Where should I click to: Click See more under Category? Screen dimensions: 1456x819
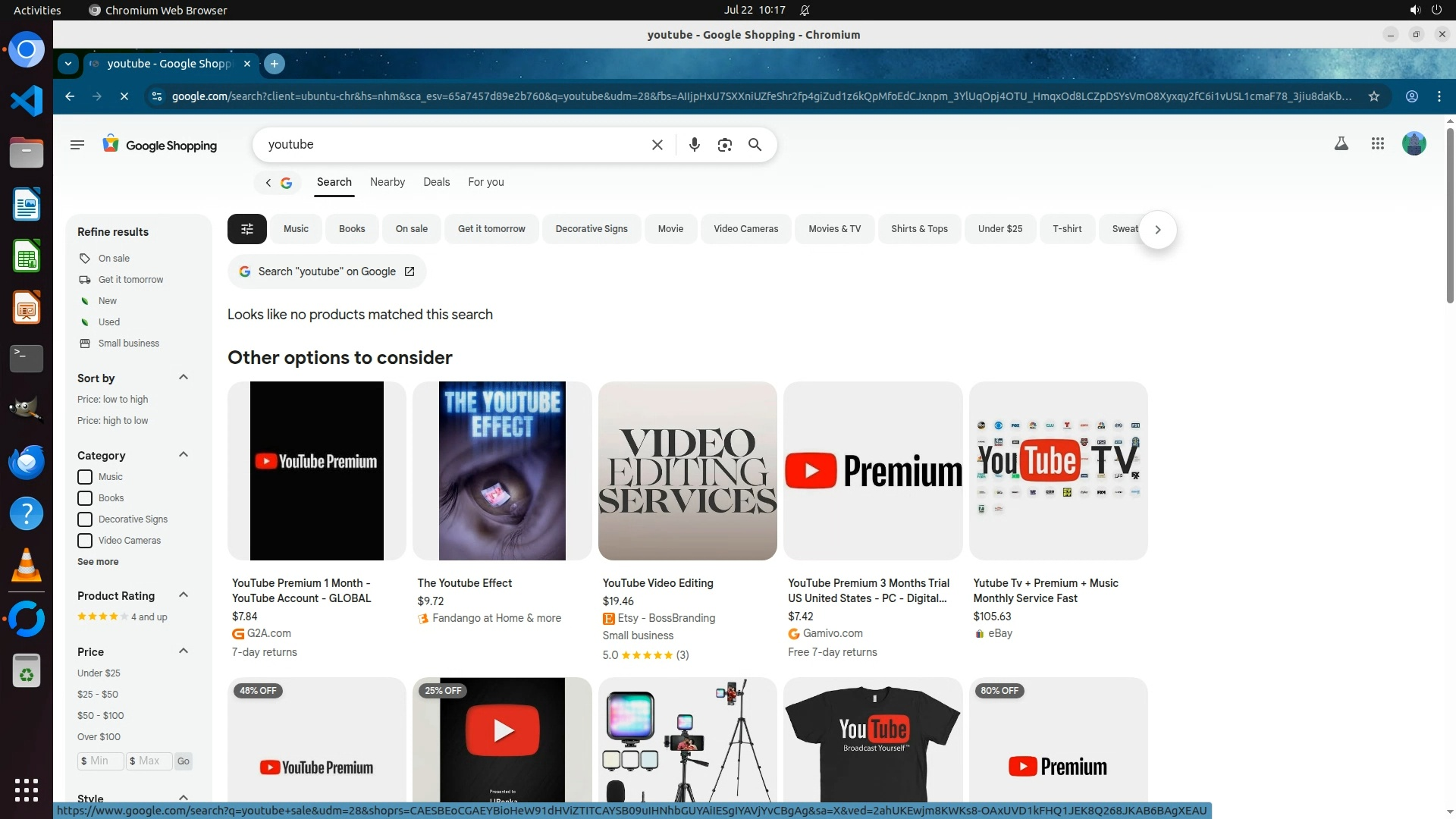[x=98, y=562]
